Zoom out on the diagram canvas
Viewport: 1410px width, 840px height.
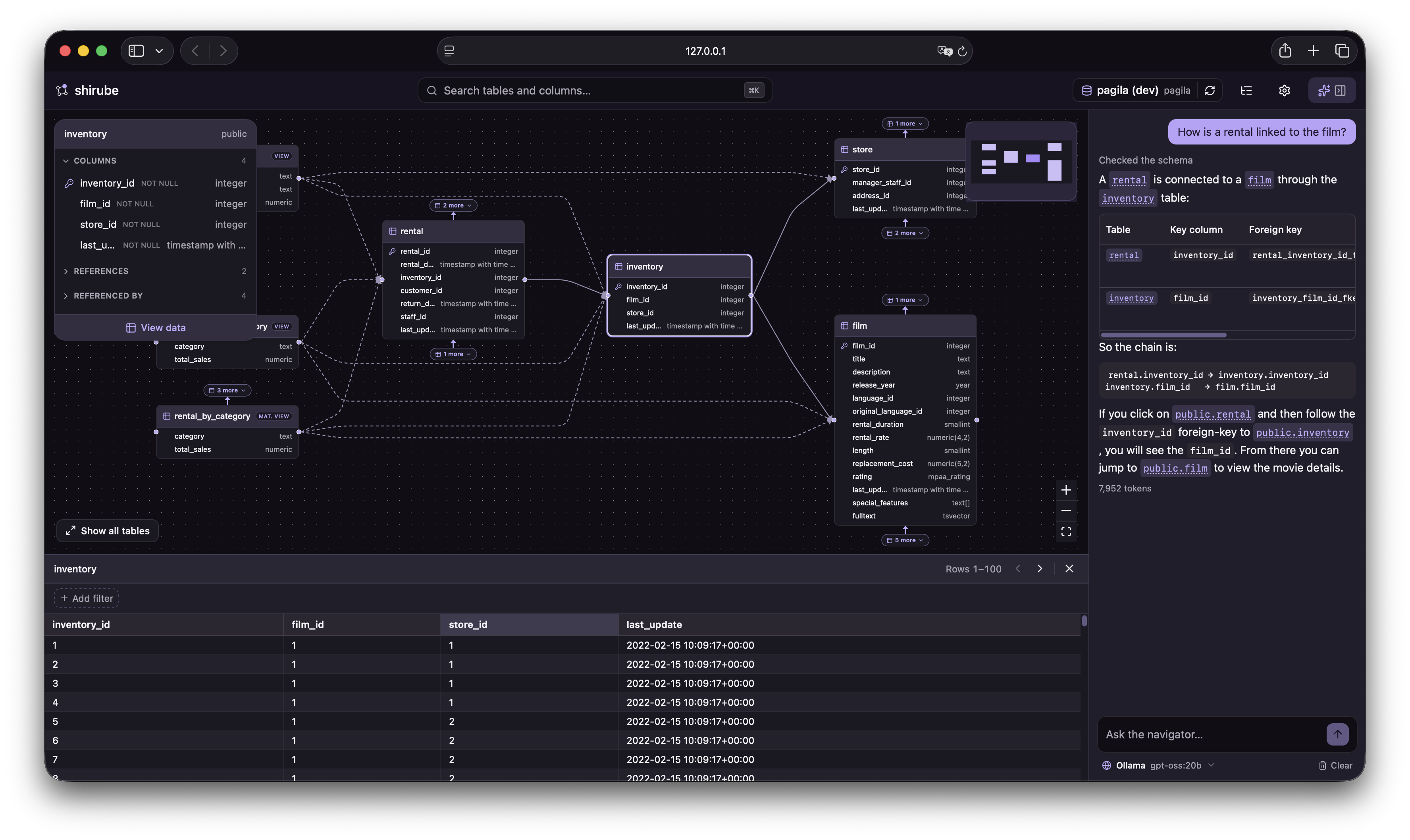(x=1065, y=511)
